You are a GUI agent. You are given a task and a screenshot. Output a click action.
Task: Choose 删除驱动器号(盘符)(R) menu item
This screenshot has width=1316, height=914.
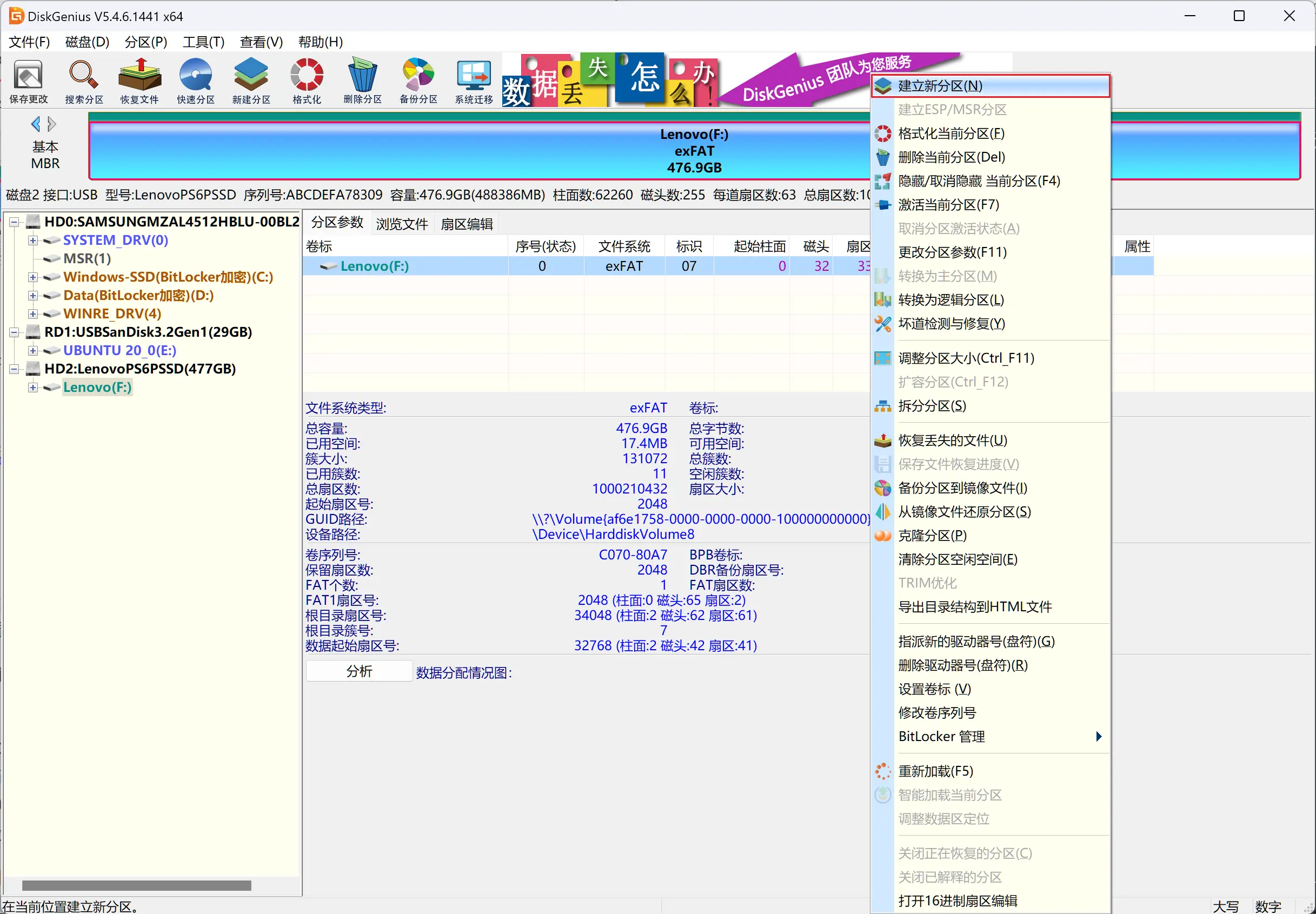click(x=990, y=665)
